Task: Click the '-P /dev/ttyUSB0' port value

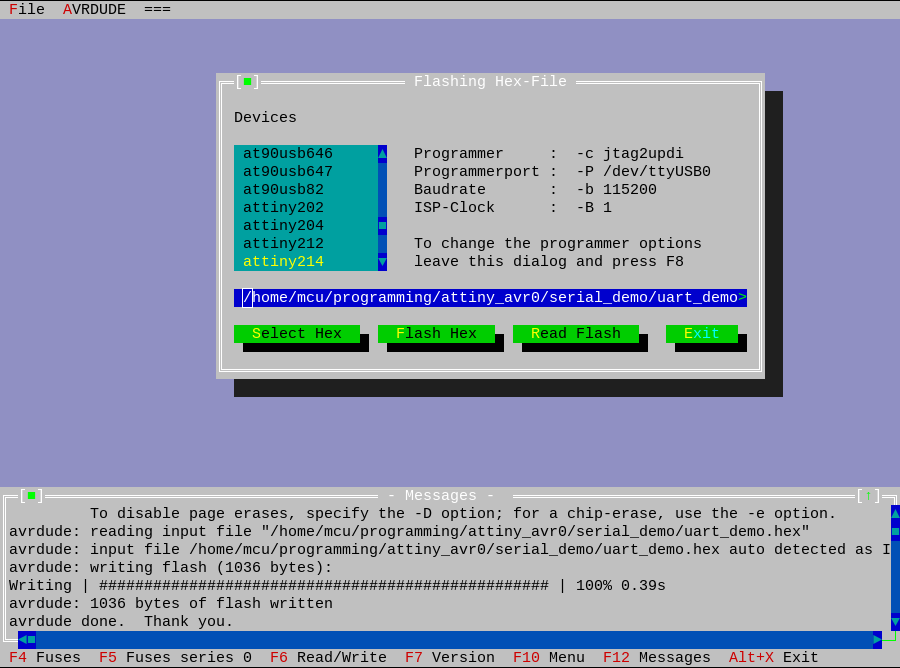Action: pyautogui.click(x=643, y=172)
